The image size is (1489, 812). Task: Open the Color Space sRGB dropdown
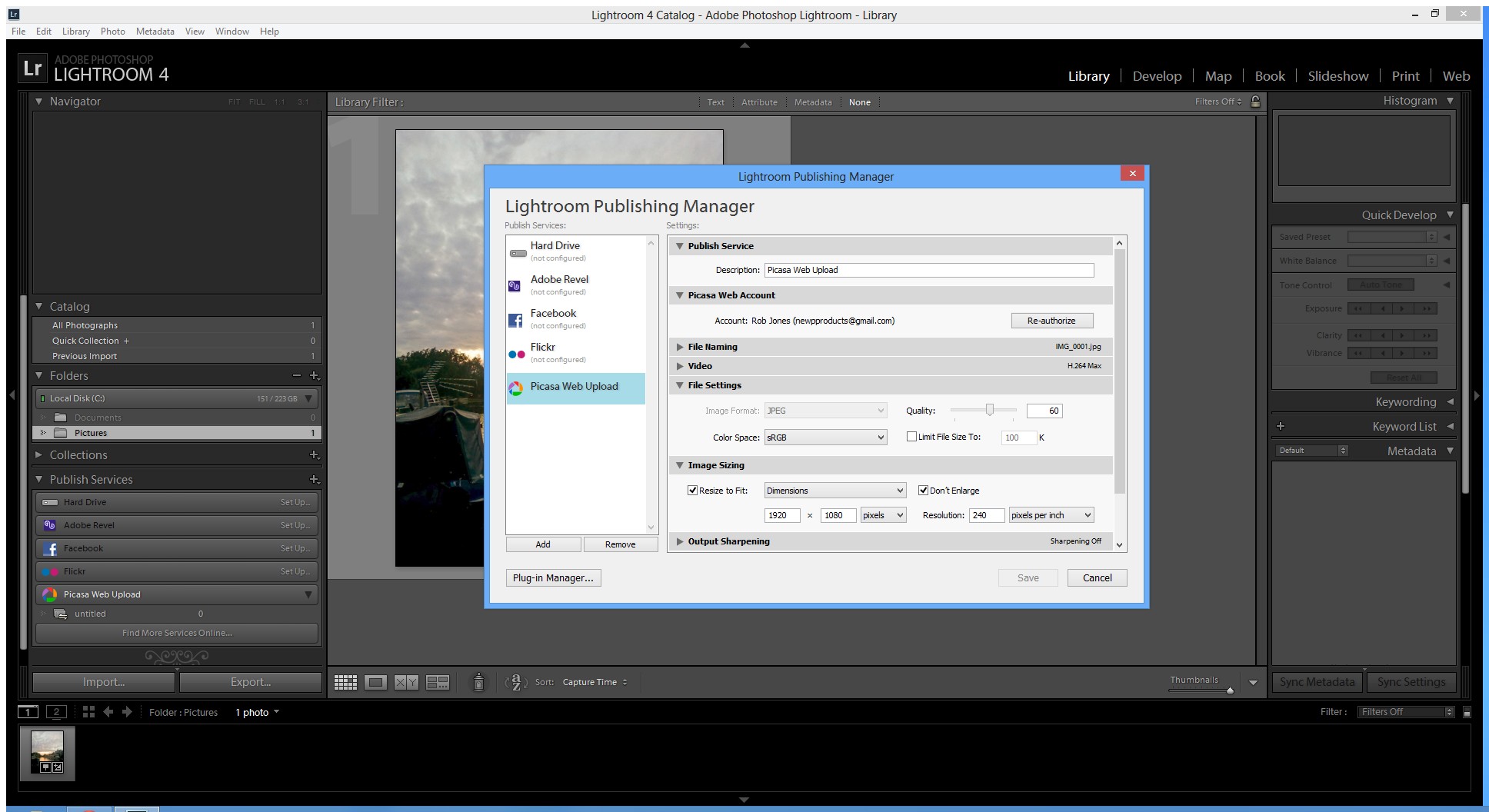pos(824,438)
